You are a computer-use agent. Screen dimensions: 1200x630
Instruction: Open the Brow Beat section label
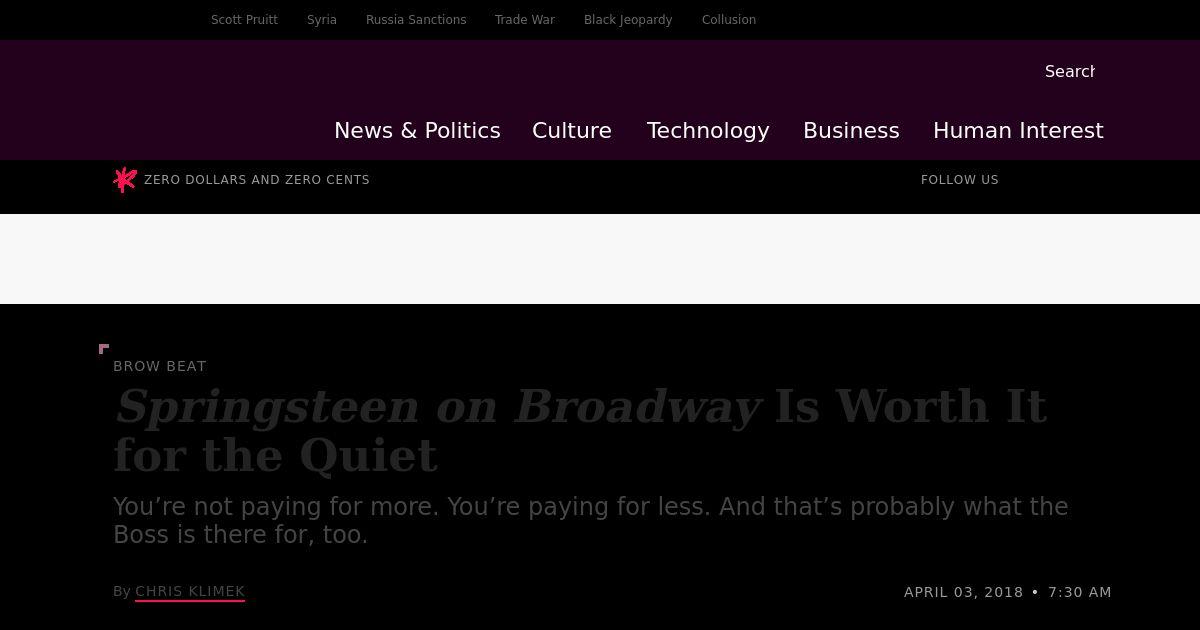pos(160,366)
